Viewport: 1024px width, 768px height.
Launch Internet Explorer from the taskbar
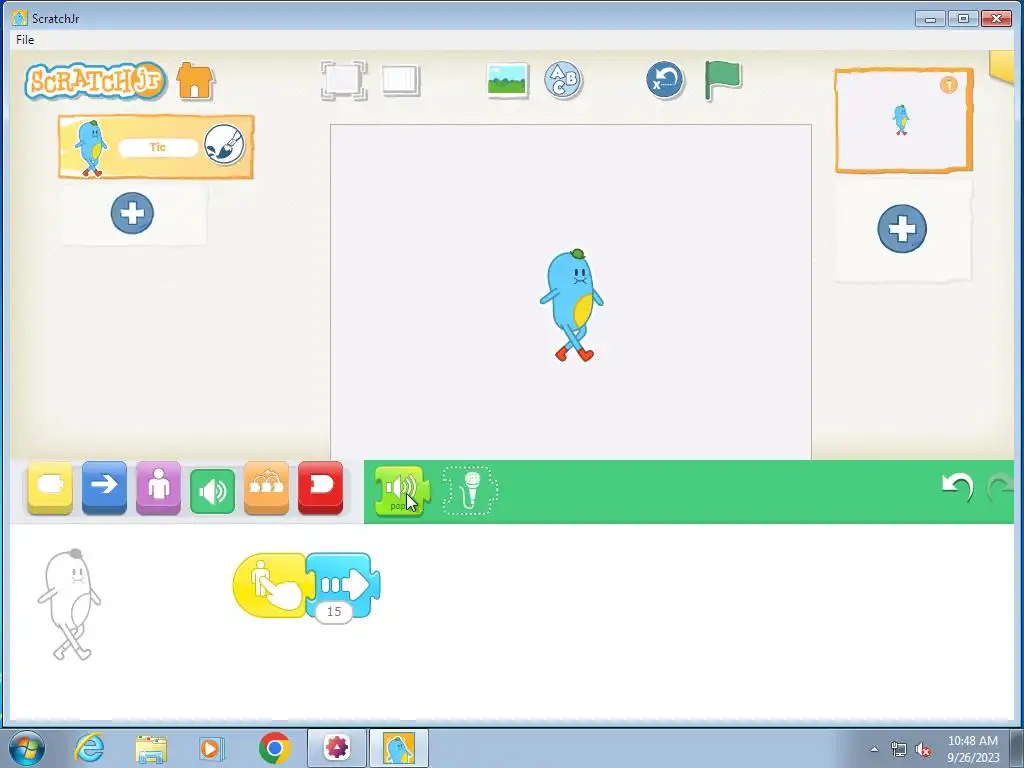coord(89,748)
